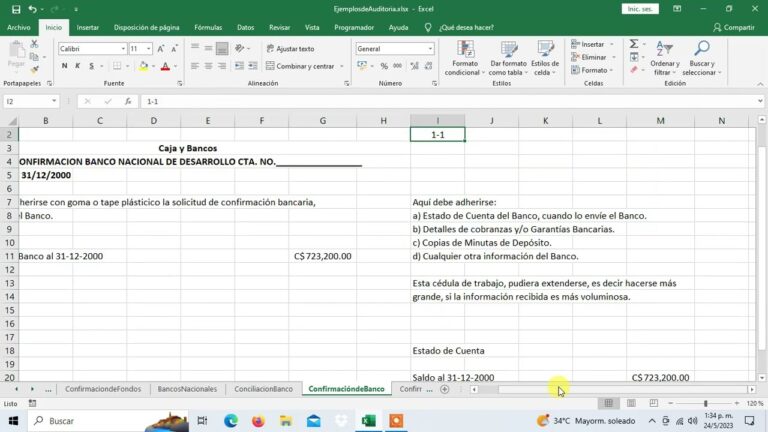Toggle underline formatting (S)

coord(91,66)
